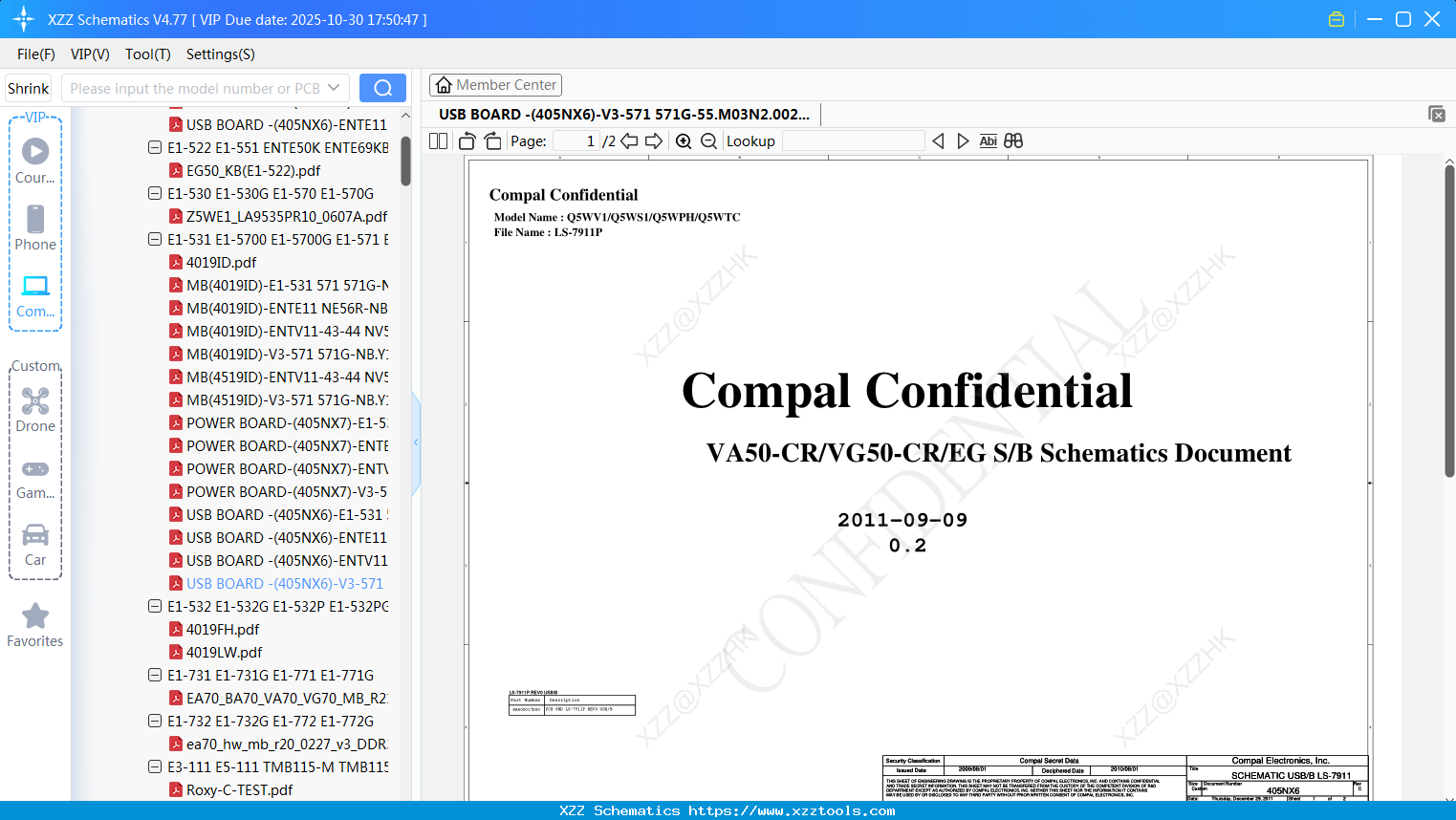The image size is (1456, 820).
Task: Visit the xzztools.com link in status bar
Action: (792, 810)
